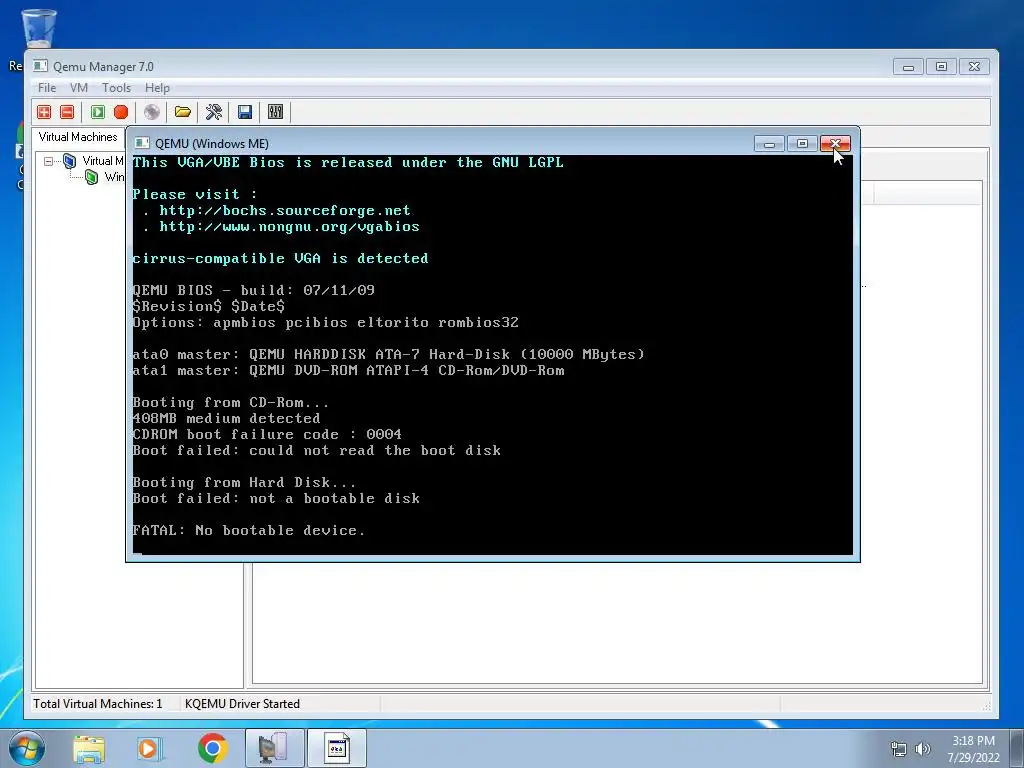The image size is (1024, 768).
Task: Click the network tray icon
Action: point(899,749)
